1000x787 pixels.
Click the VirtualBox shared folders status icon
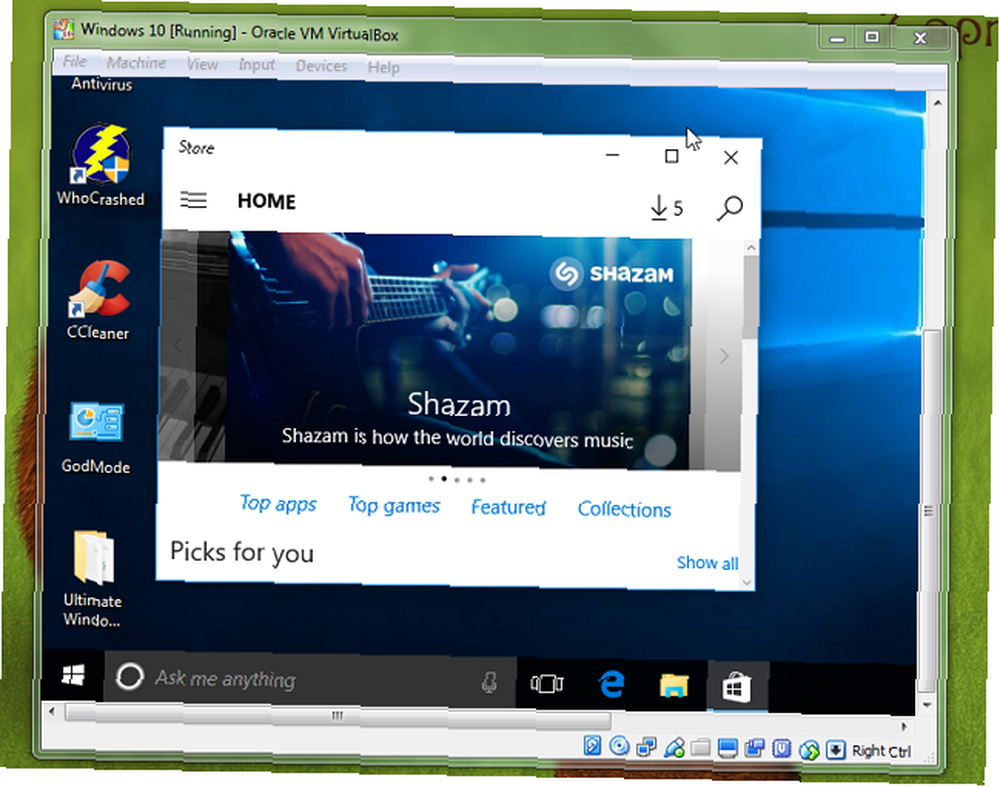point(700,747)
